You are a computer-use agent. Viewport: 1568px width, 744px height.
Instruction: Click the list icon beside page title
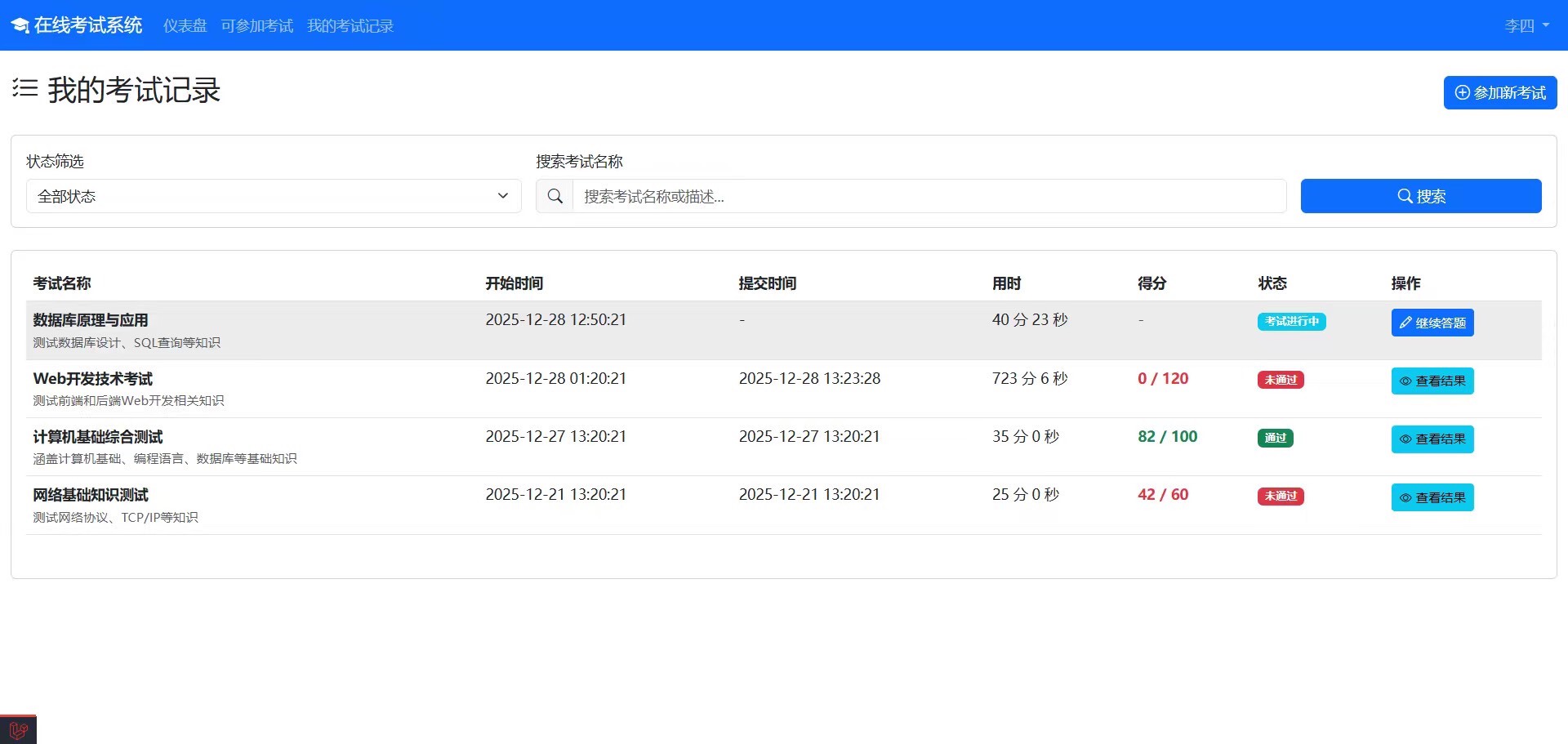[25, 88]
